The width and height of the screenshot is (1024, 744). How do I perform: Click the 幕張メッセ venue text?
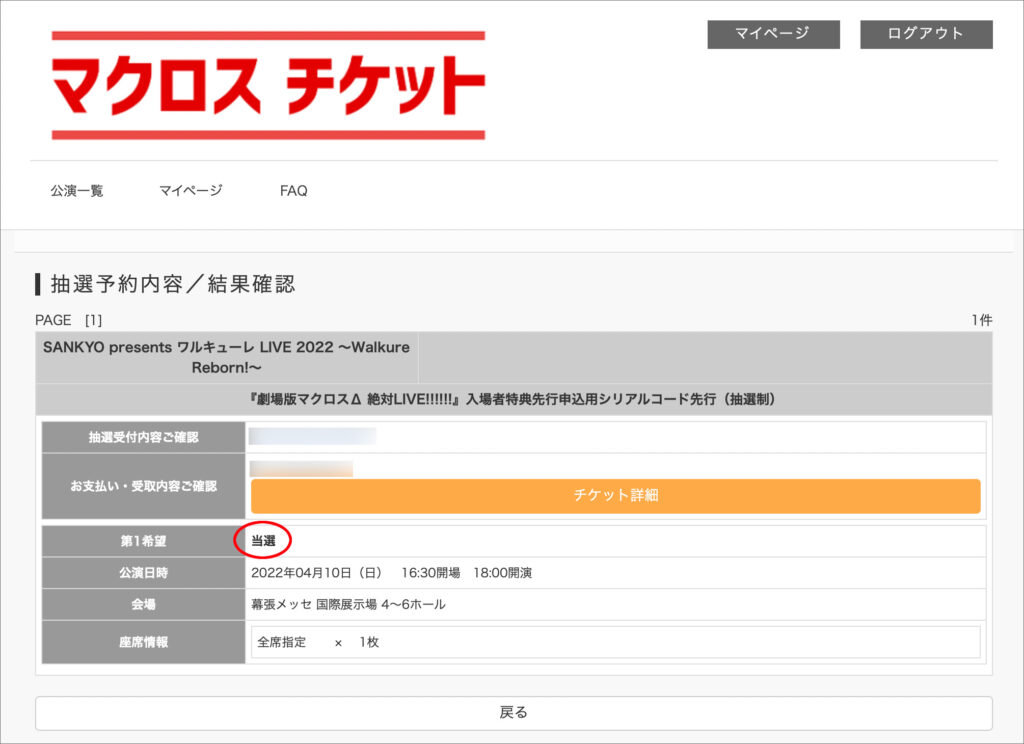coord(348,604)
